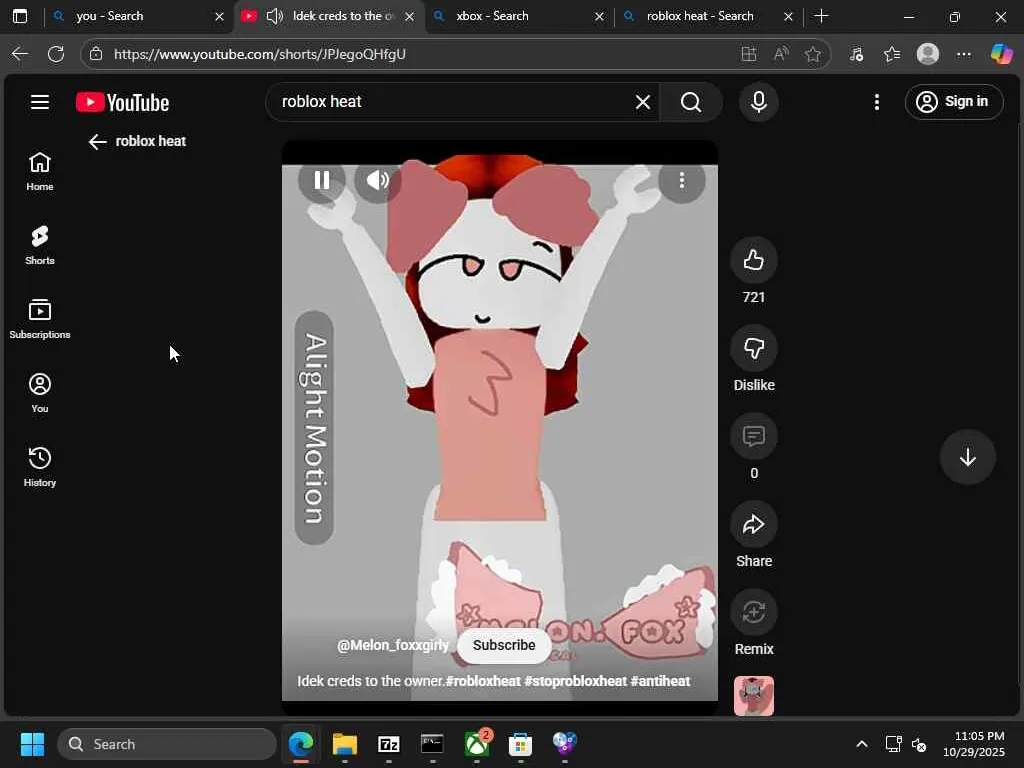Viewport: 1024px width, 768px height.
Task: Open the You page in sidebar
Action: [x=40, y=392]
